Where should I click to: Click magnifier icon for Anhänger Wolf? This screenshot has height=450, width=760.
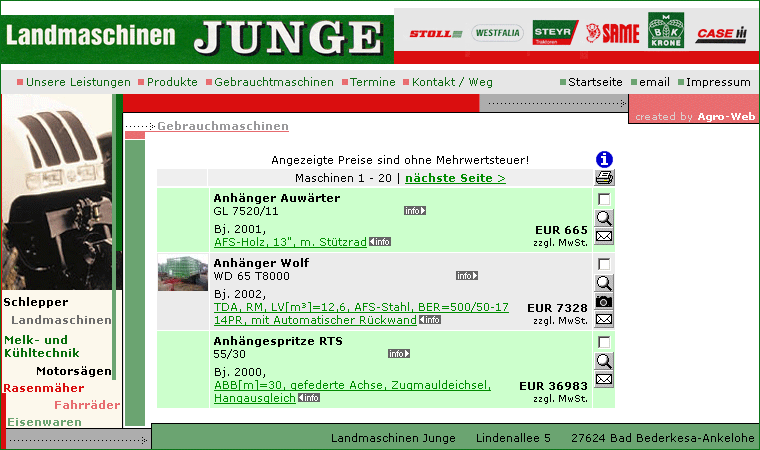pos(604,282)
